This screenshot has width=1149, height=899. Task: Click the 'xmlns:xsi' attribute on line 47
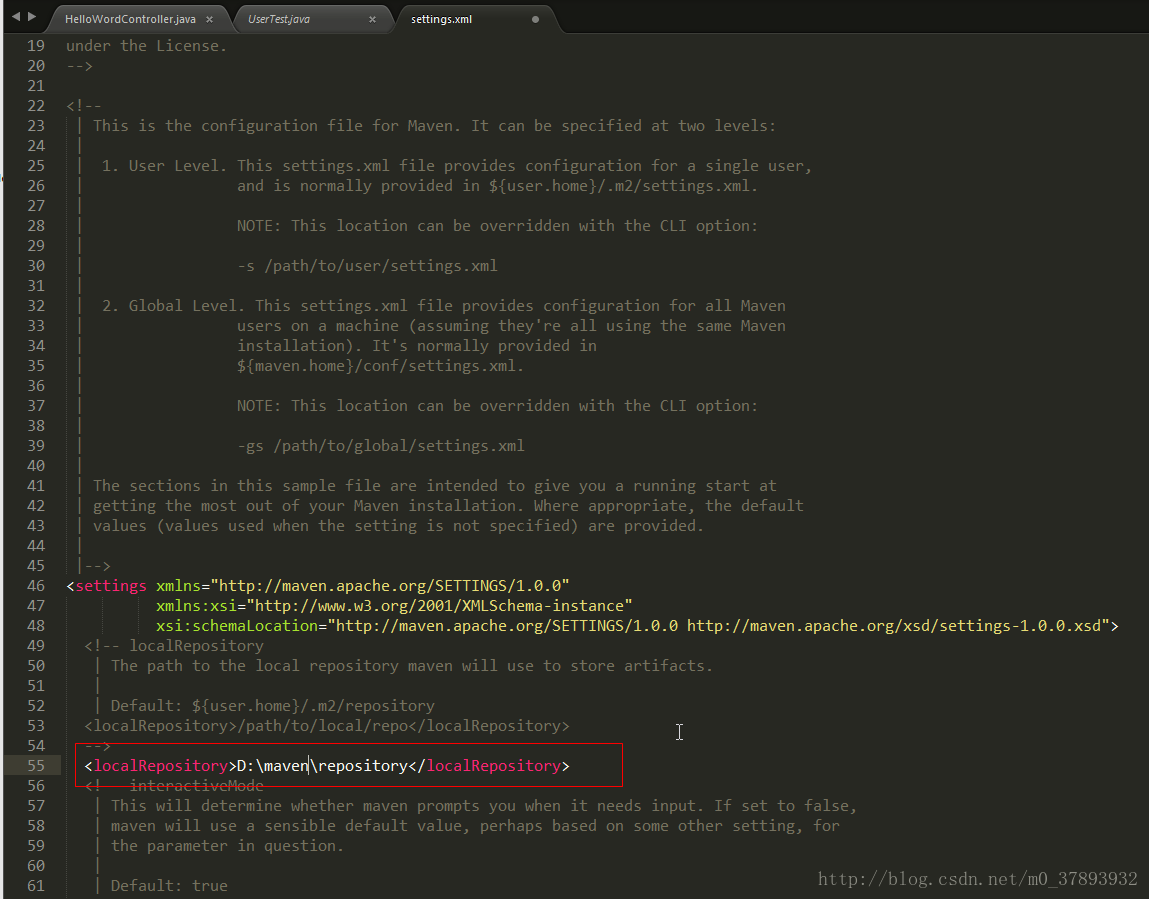pos(196,606)
